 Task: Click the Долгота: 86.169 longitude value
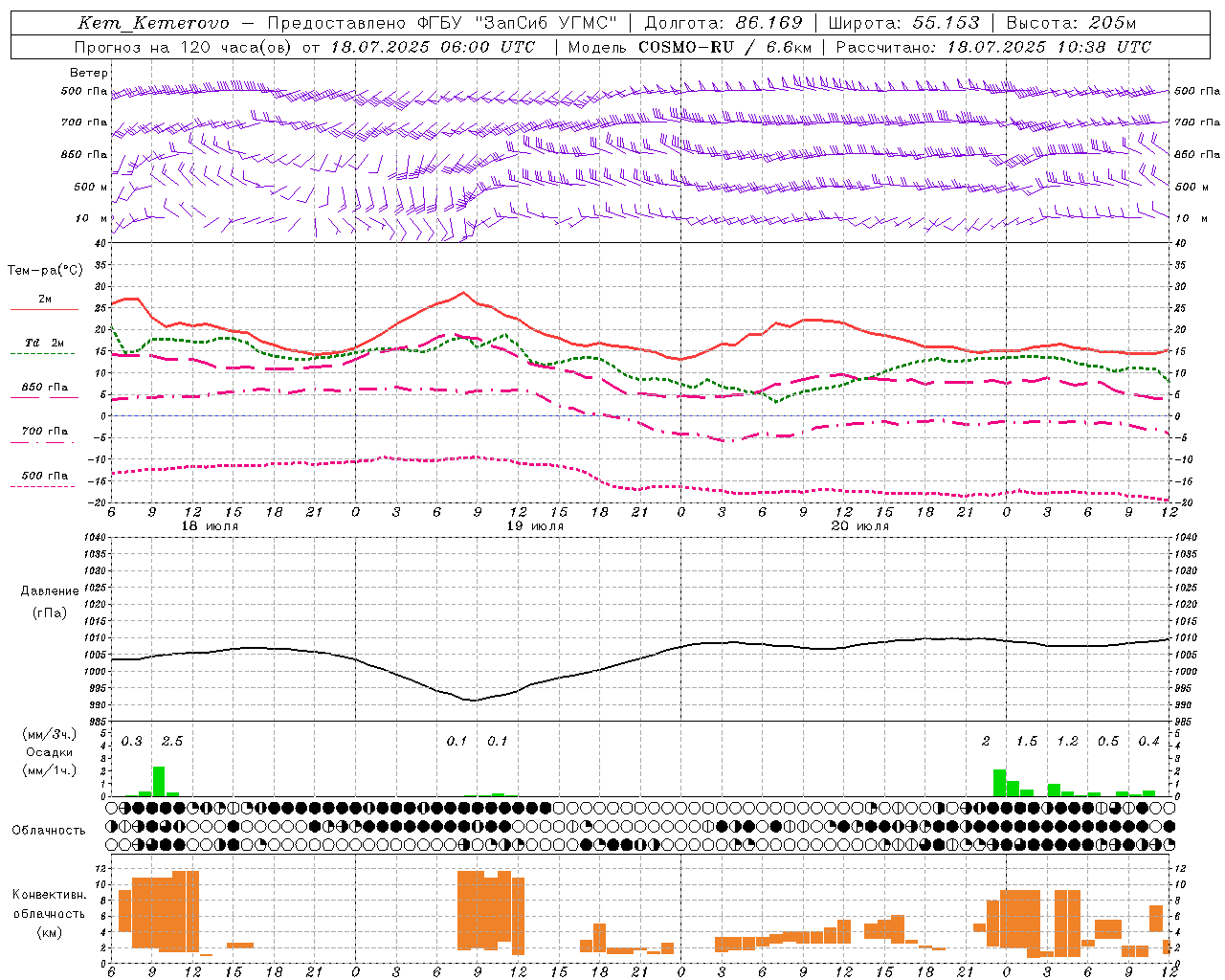click(x=723, y=23)
